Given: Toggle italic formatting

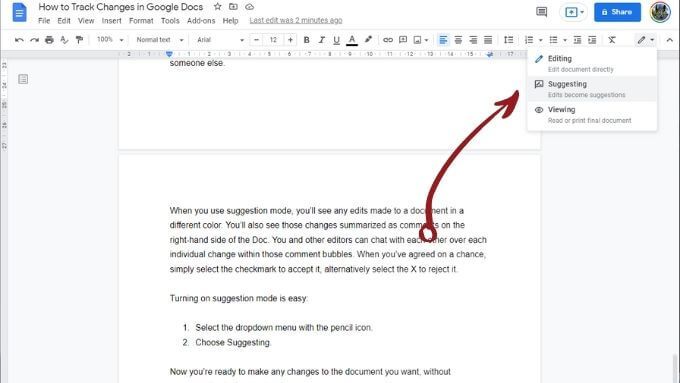Looking at the screenshot, I should [321, 40].
